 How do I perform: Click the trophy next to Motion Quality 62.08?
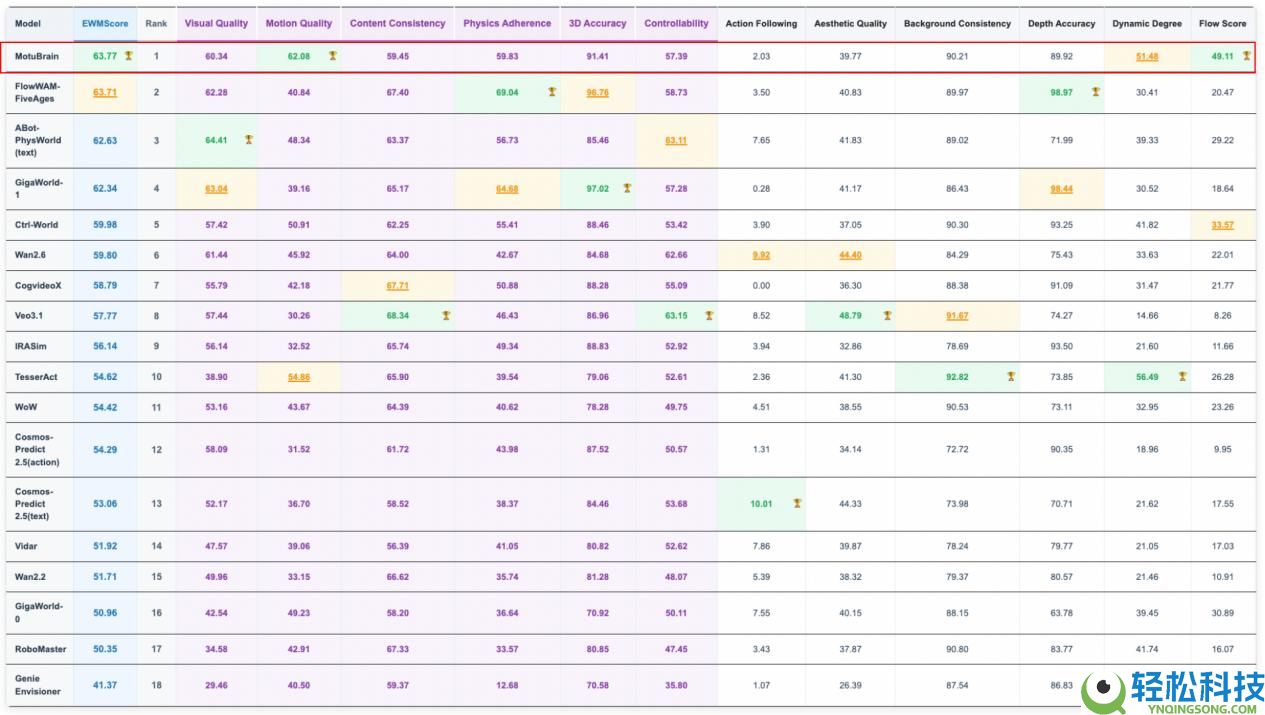click(332, 56)
